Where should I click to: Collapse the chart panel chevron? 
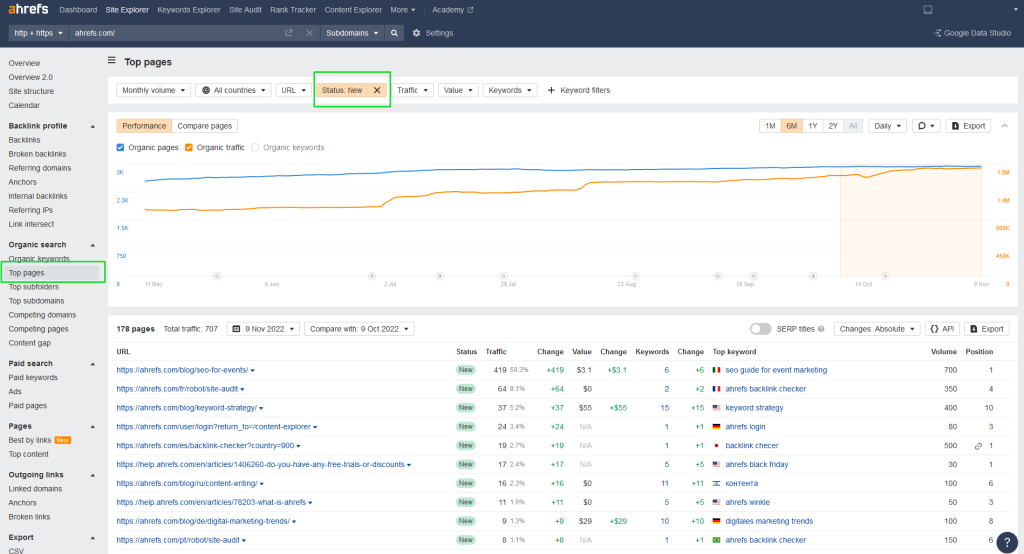pos(1004,126)
